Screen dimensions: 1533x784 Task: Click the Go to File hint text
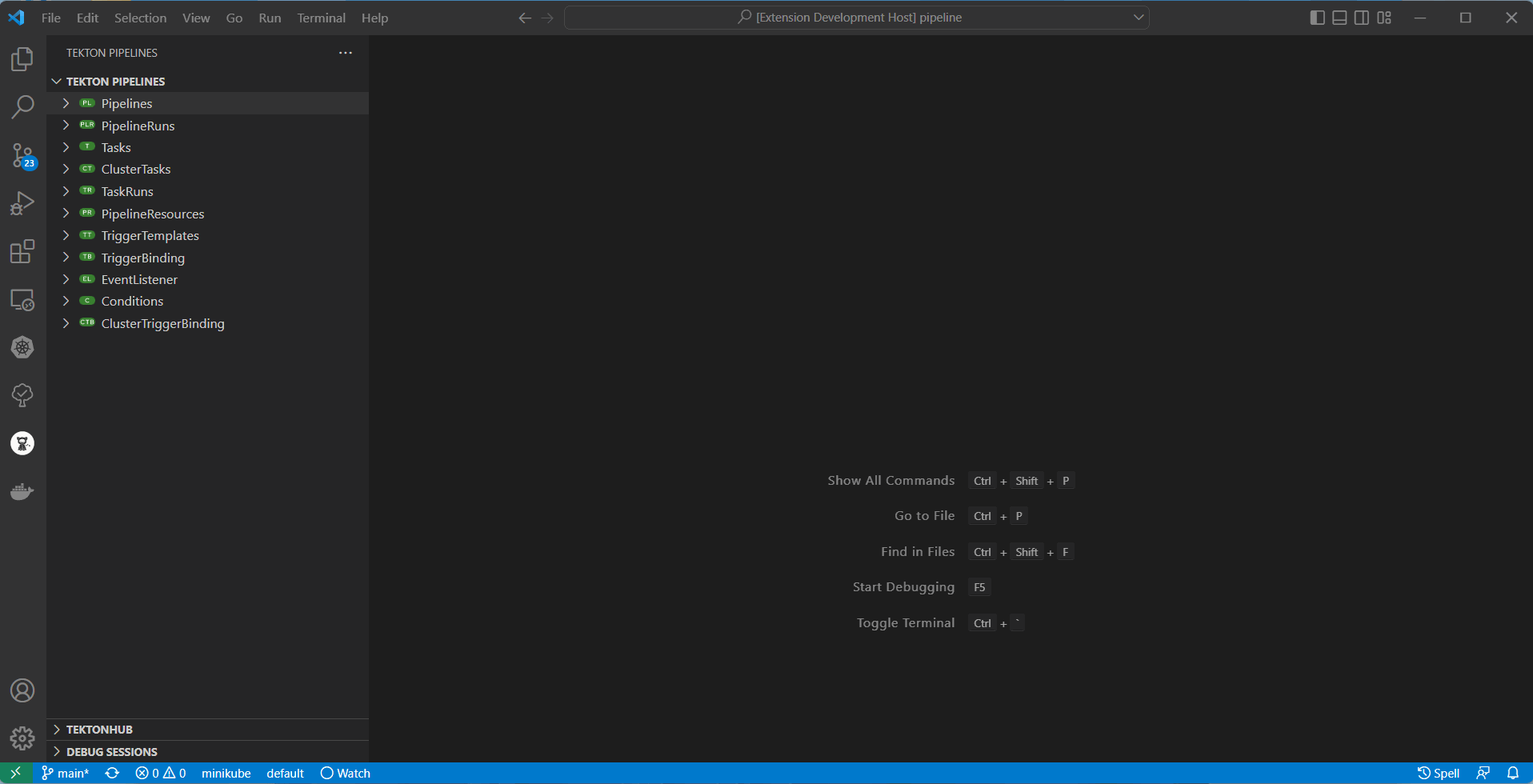tap(924, 515)
